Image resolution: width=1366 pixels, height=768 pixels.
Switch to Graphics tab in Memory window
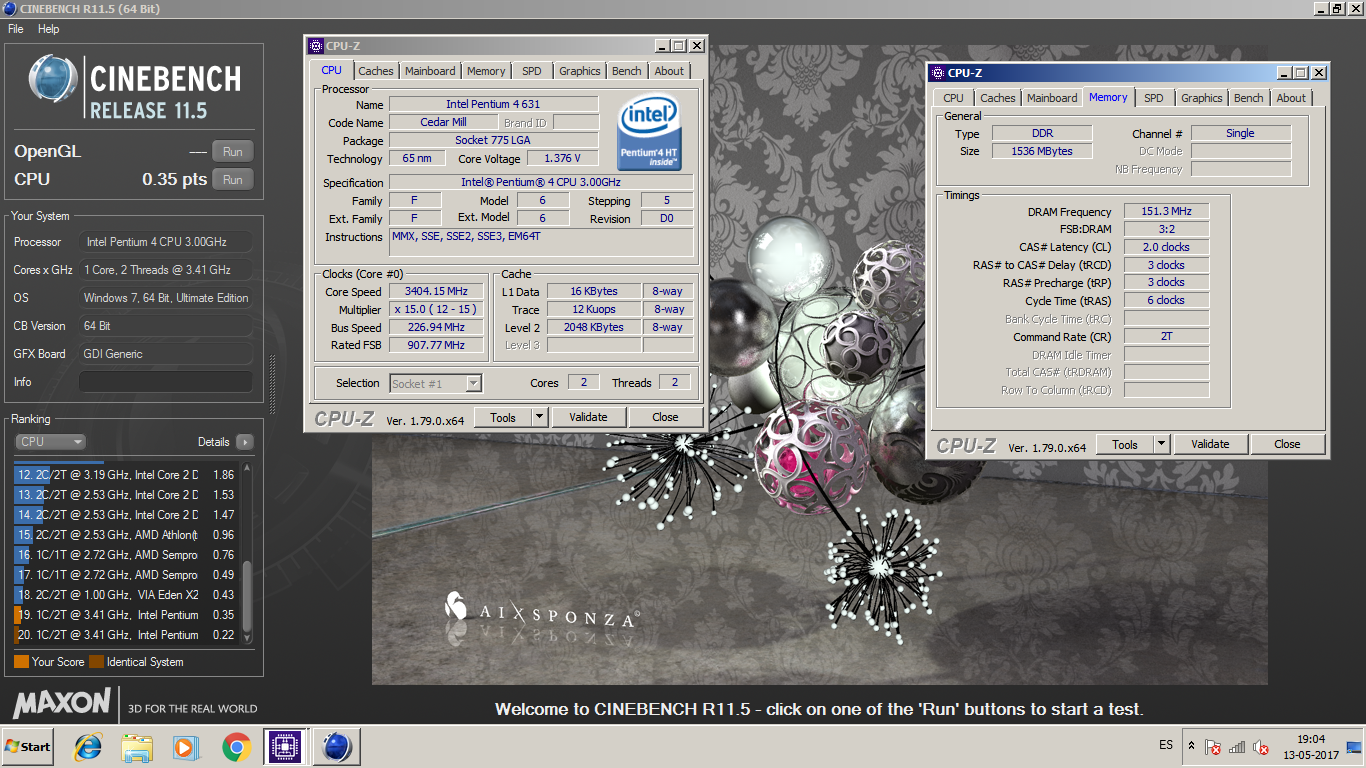coord(1202,98)
